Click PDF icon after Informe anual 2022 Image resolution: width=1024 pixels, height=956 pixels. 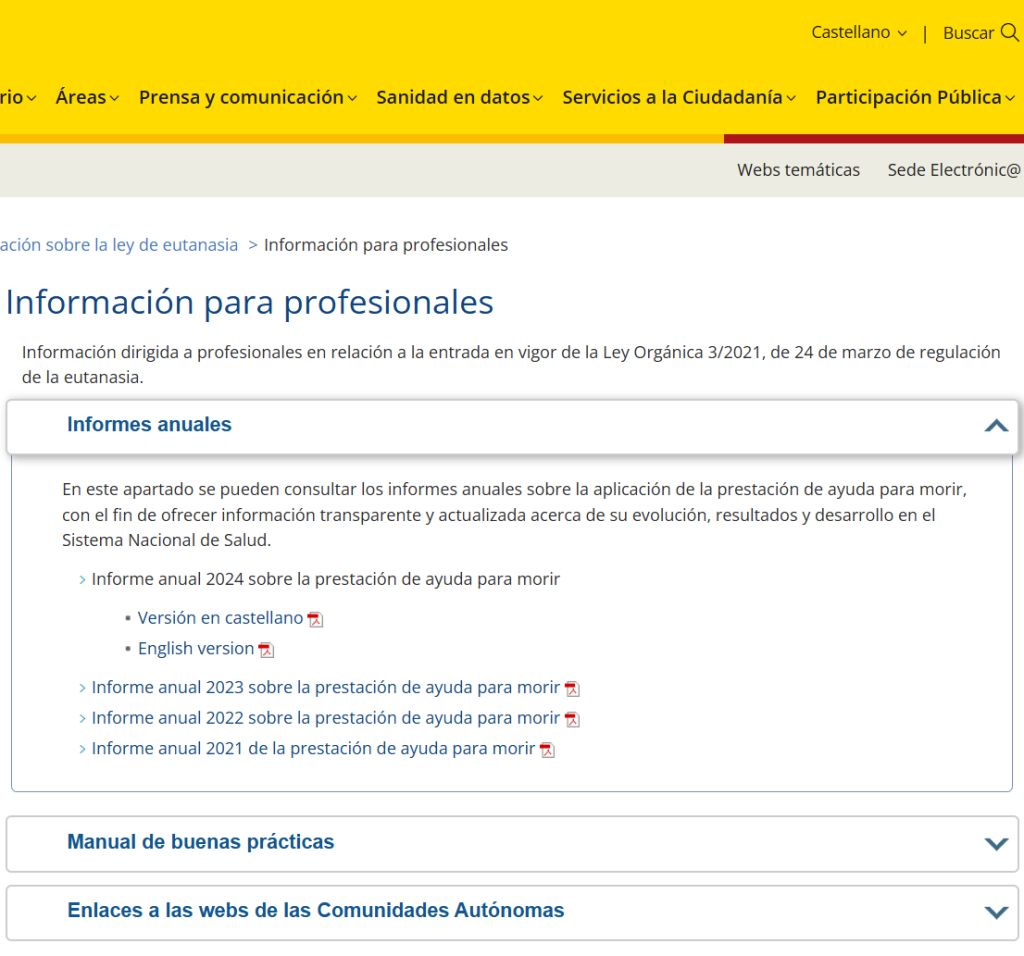coord(572,719)
